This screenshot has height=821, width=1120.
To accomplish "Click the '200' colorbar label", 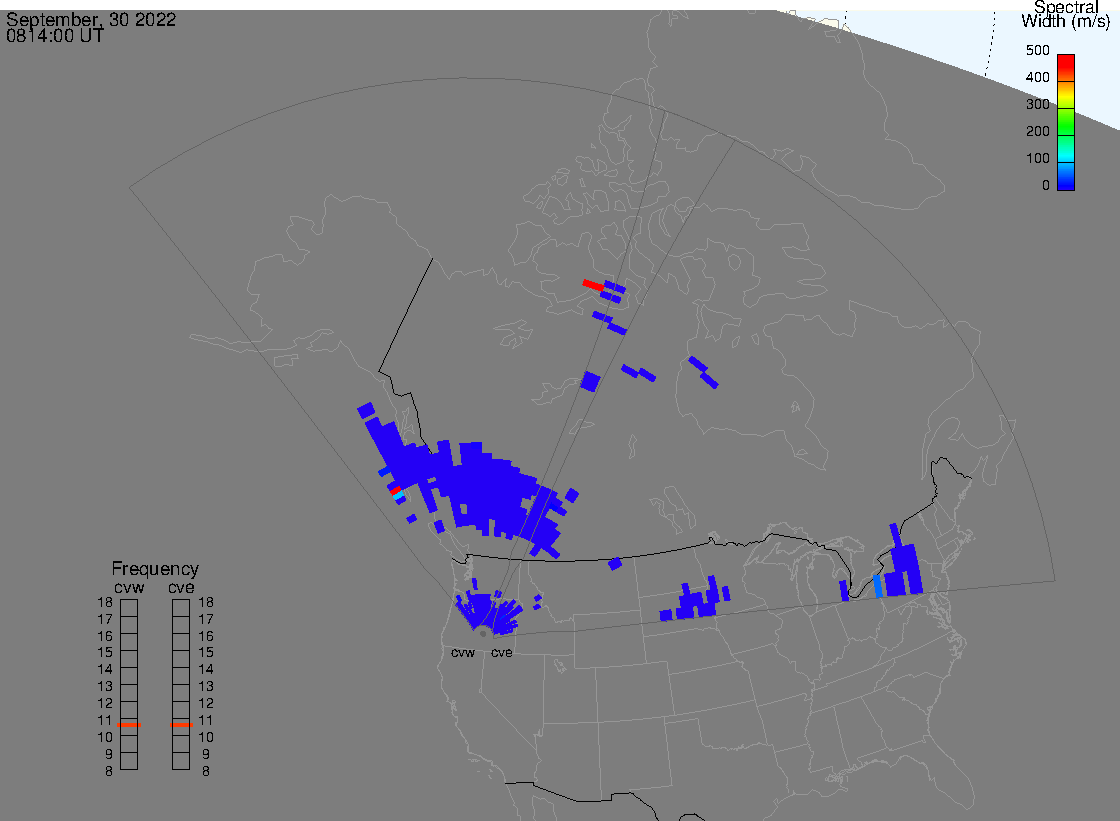I will point(1037,131).
